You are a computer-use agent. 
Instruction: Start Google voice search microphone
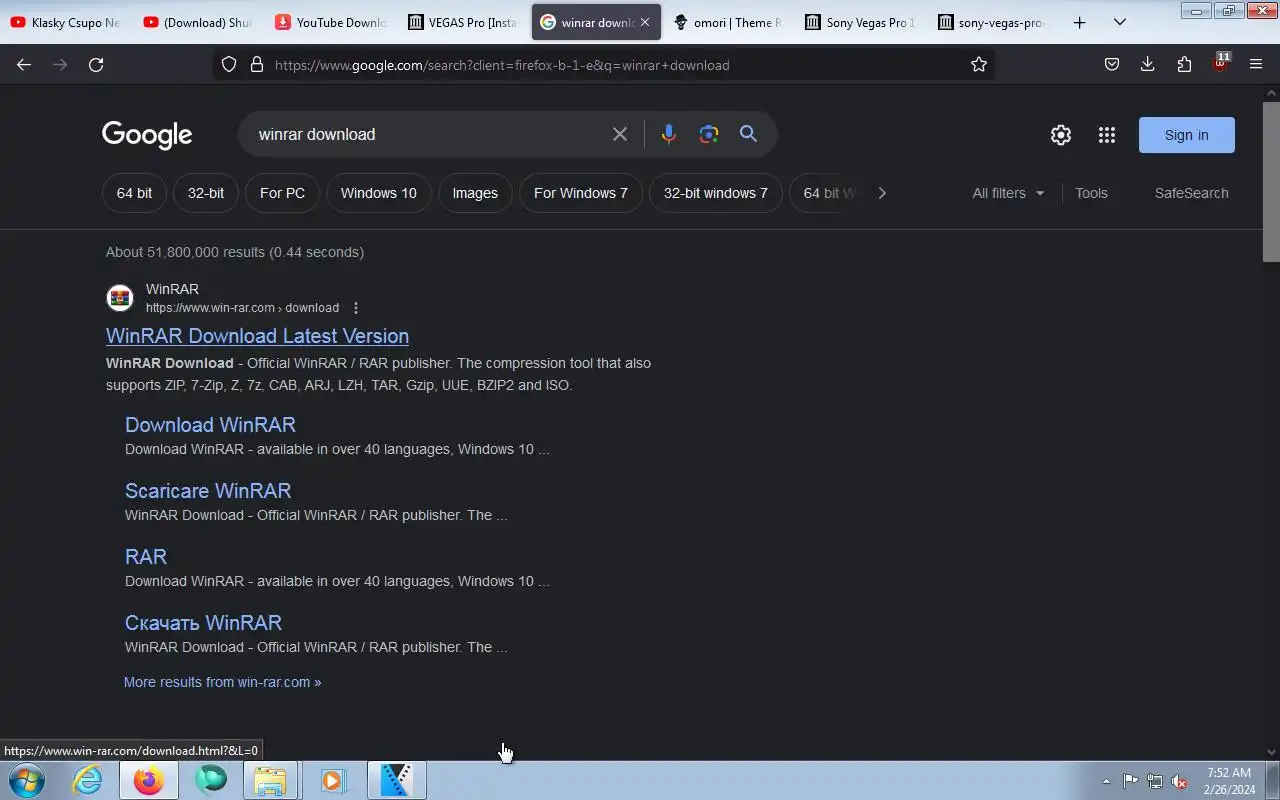coord(669,134)
